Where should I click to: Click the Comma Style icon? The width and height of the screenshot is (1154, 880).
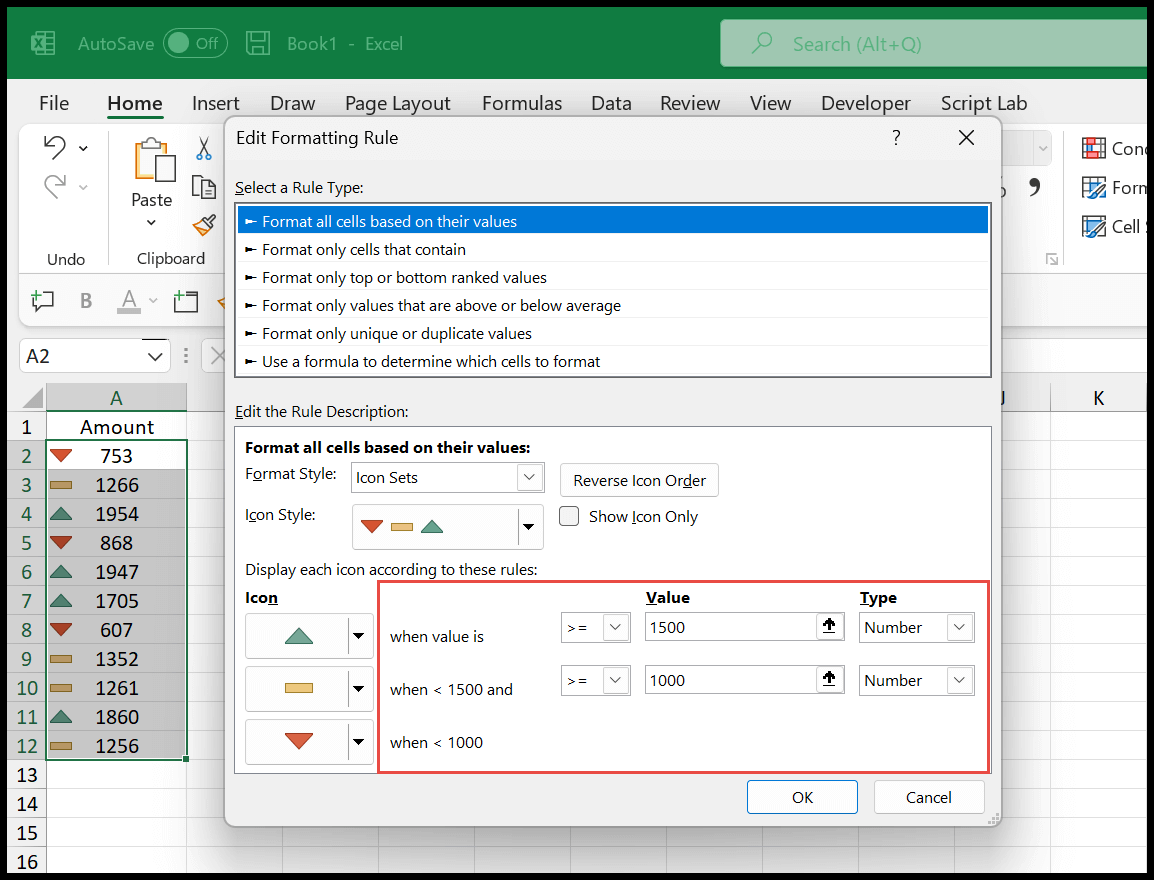(x=1034, y=186)
